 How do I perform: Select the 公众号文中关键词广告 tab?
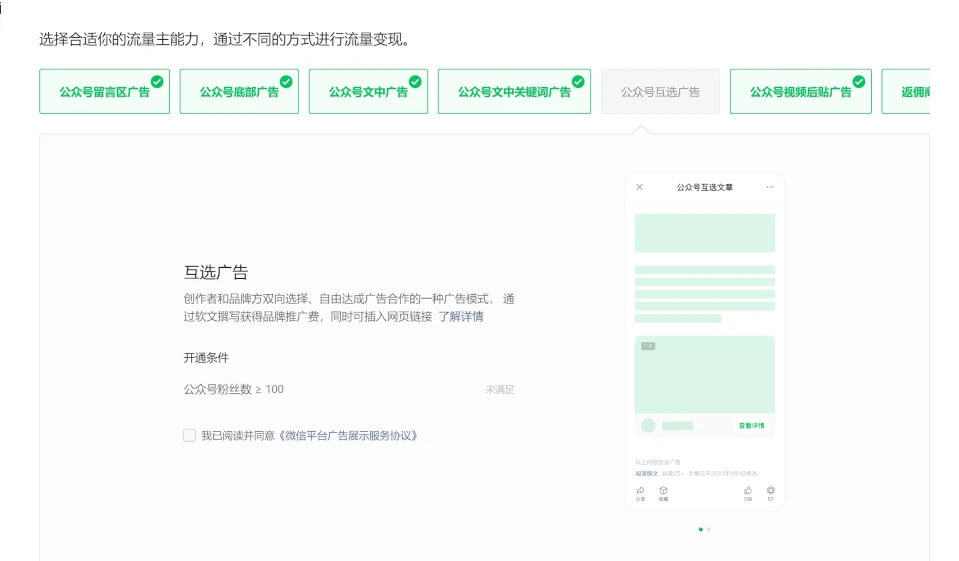[x=514, y=92]
